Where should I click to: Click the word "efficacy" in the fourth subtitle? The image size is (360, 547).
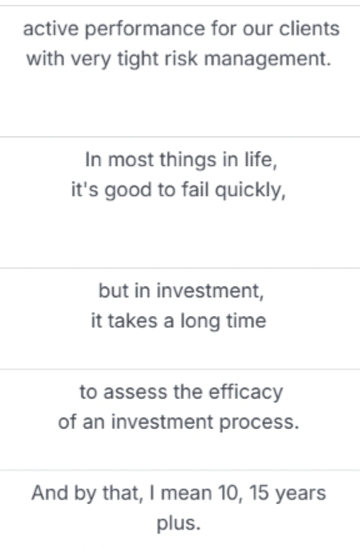click(x=246, y=392)
